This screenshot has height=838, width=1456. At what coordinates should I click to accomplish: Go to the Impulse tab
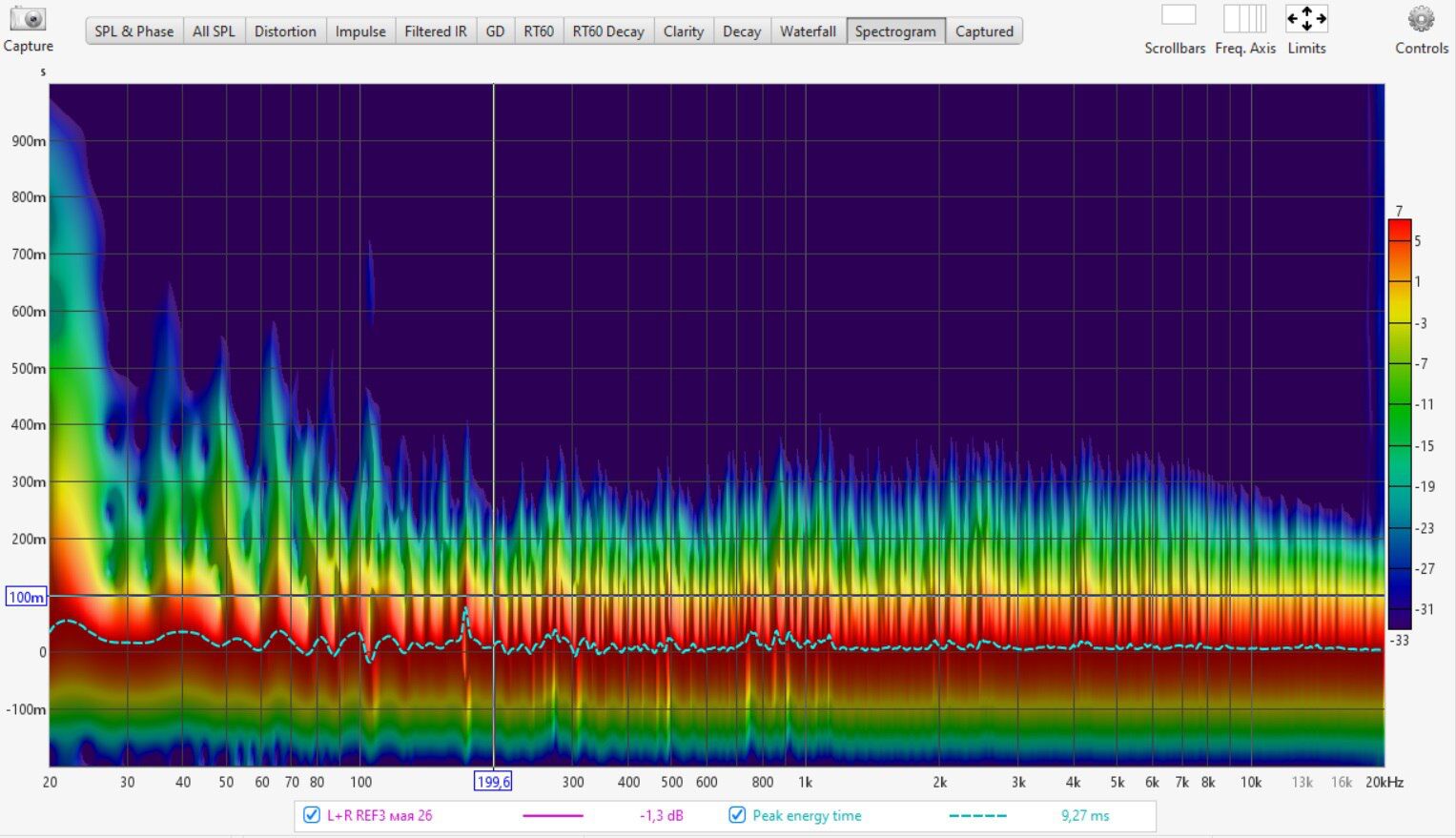coord(360,31)
